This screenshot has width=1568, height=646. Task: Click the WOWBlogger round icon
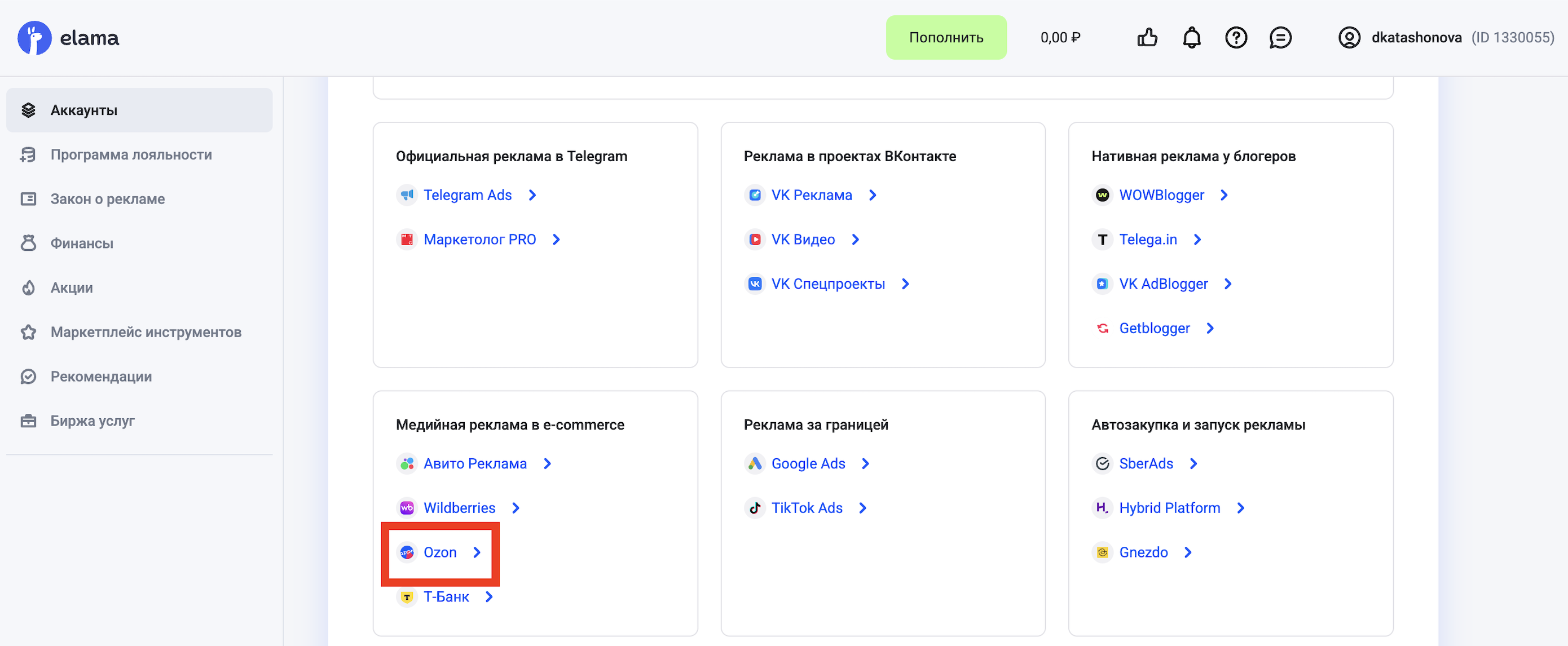click(1102, 195)
